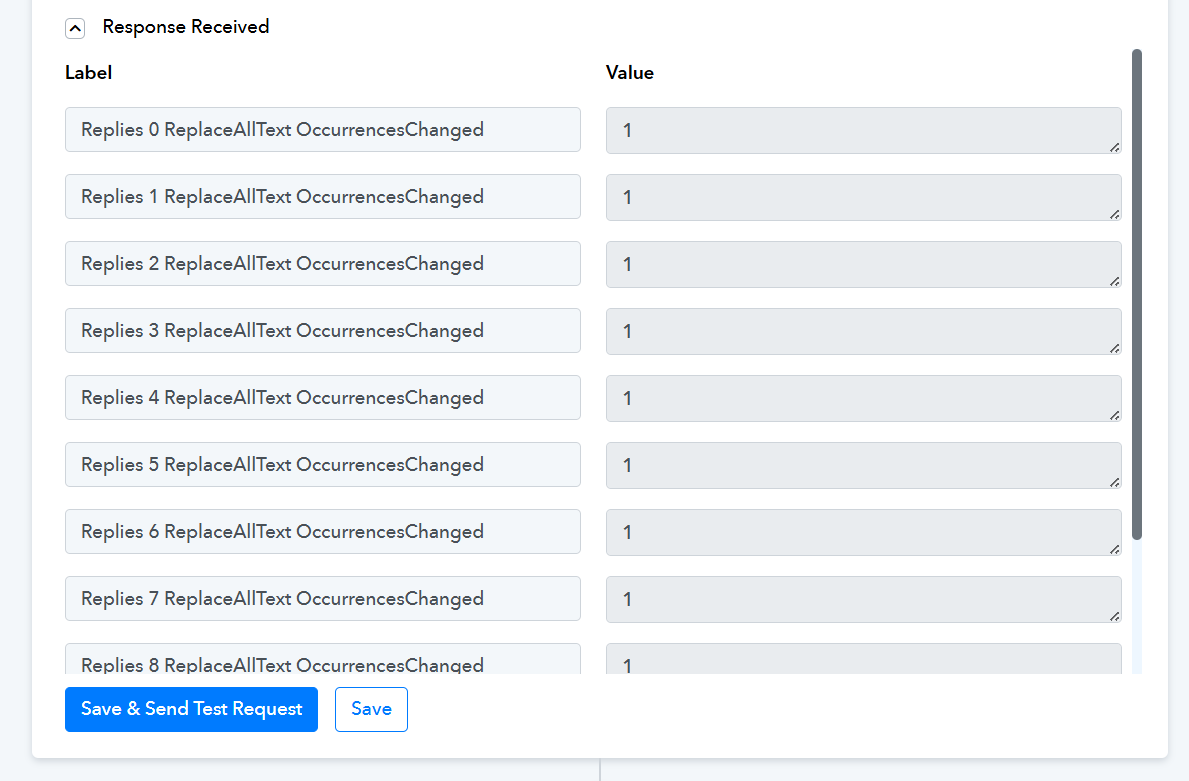Grab resize handle of Replies 6 value box
The width and height of the screenshot is (1189, 781).
tap(1115, 550)
